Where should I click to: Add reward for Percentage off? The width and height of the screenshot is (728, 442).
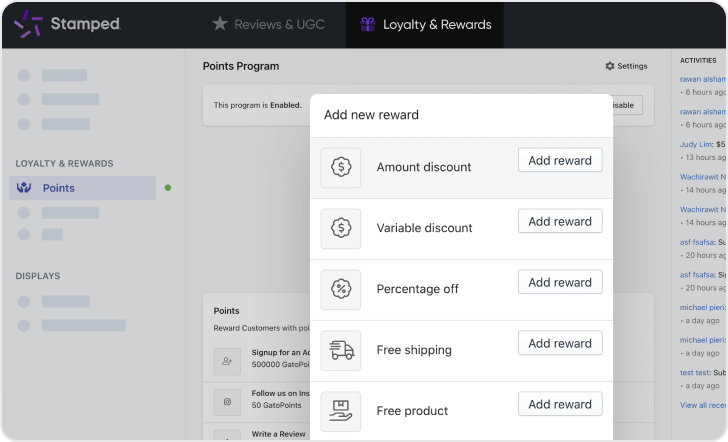tap(560, 282)
